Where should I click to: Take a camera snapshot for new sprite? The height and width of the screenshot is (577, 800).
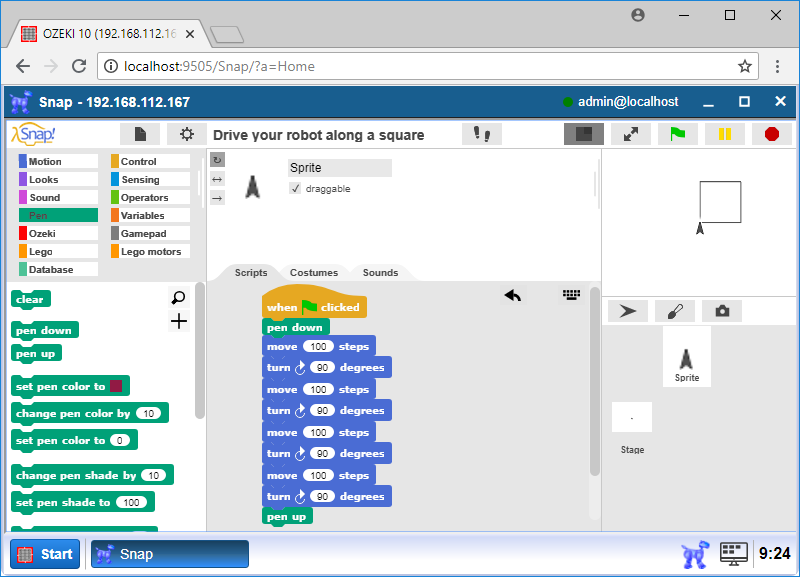[722, 311]
